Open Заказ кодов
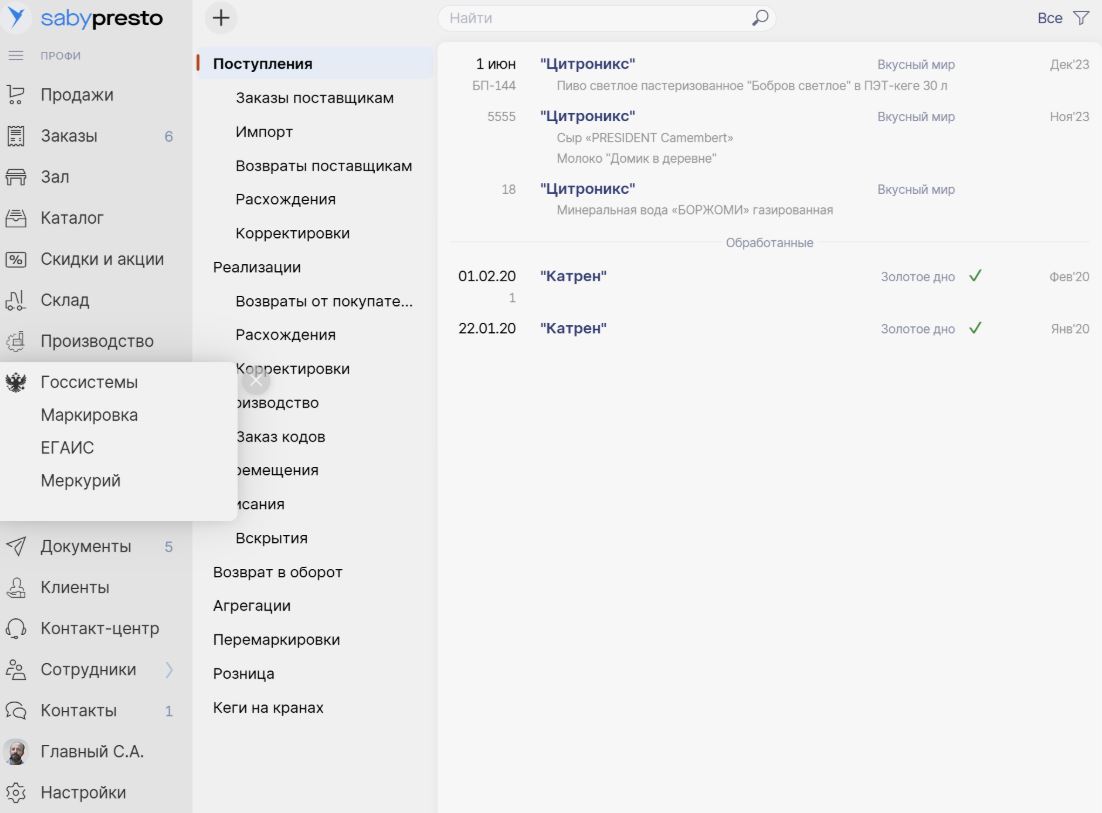Screen dimensions: 1102x813 (280, 436)
